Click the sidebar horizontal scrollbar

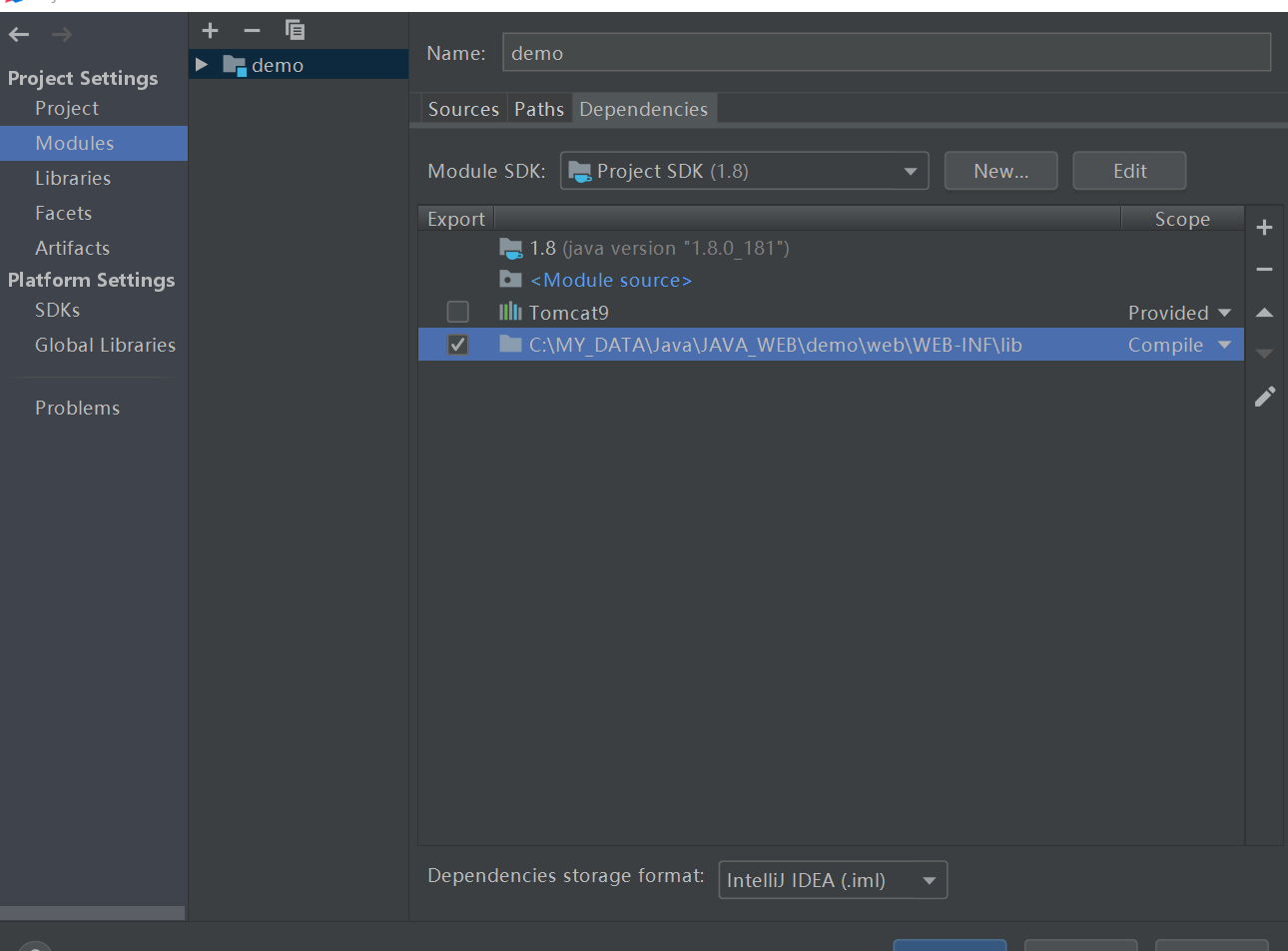click(x=92, y=912)
